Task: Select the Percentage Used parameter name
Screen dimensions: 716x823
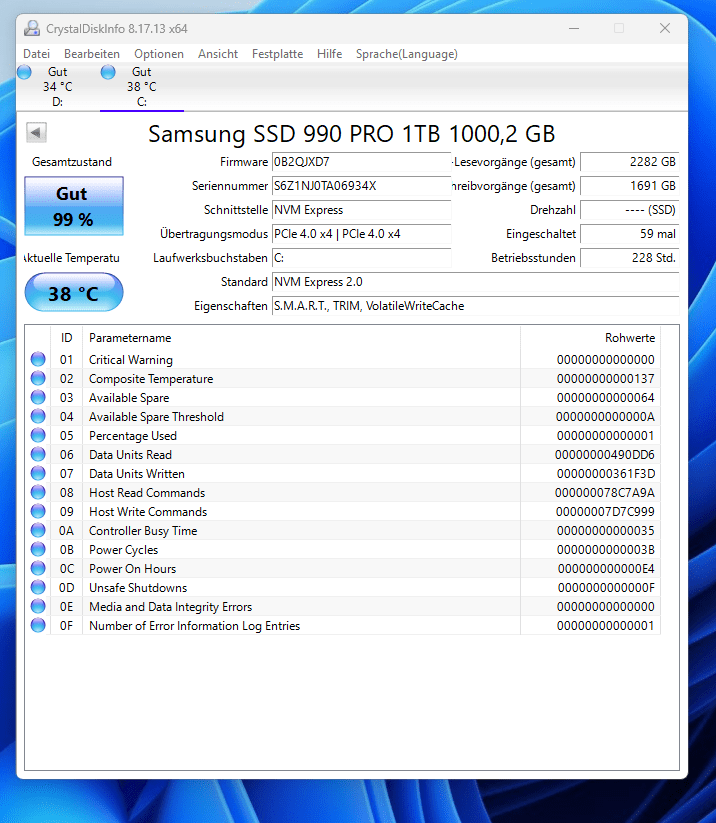Action: [x=133, y=436]
